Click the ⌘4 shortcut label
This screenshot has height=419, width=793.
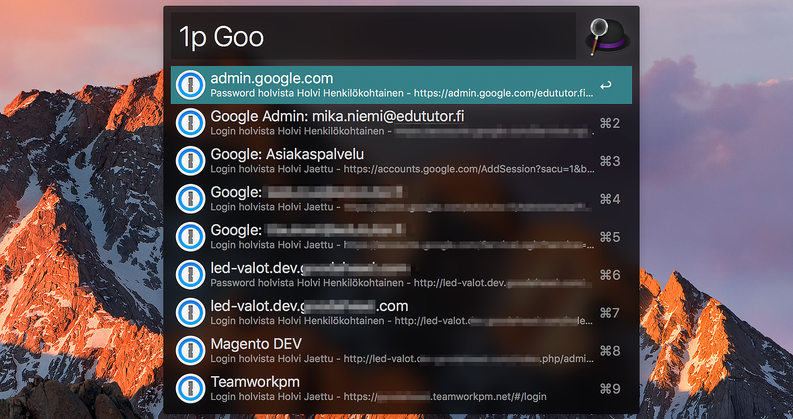pyautogui.click(x=609, y=199)
